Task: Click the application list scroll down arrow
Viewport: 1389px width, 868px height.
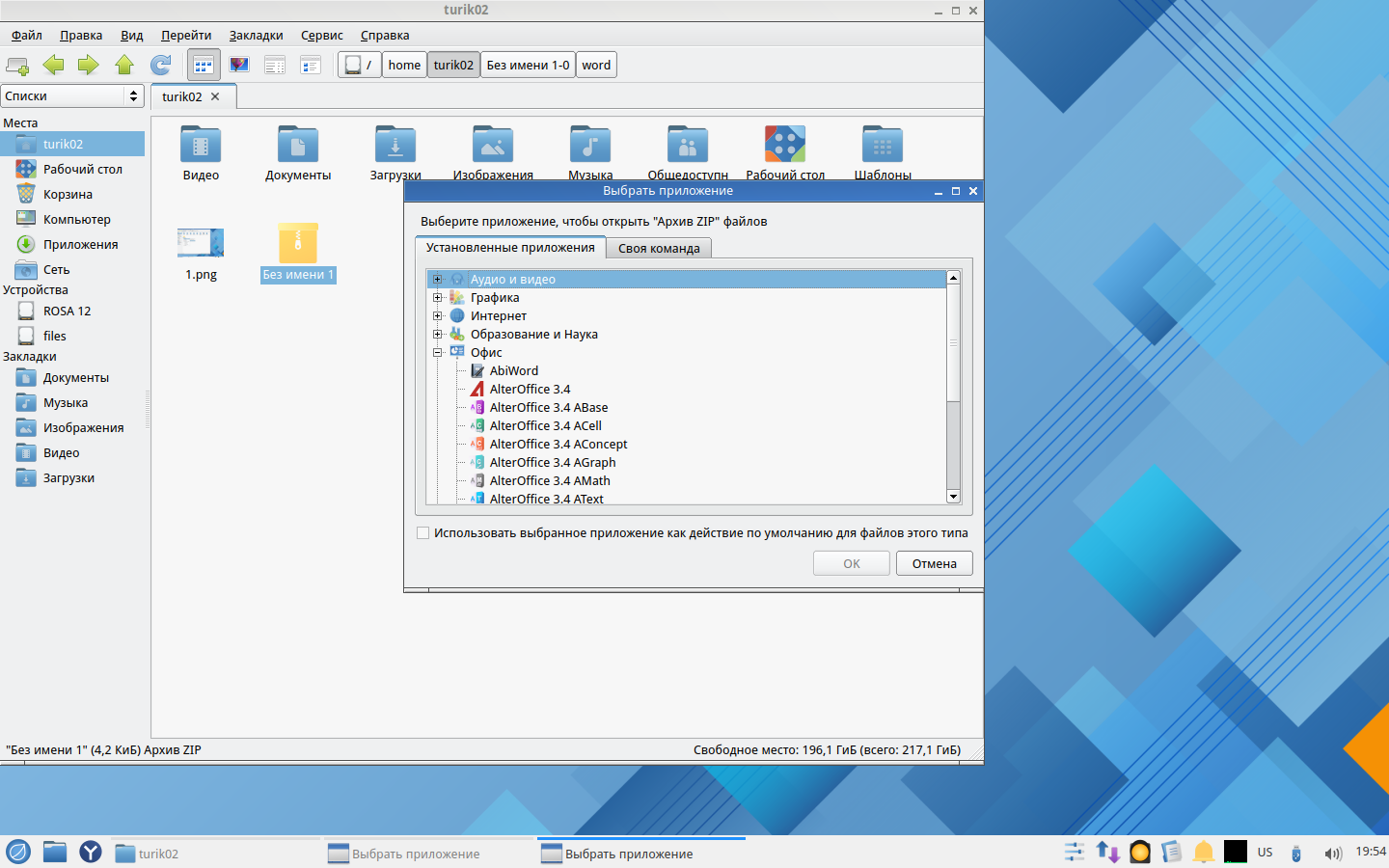Action: [953, 497]
